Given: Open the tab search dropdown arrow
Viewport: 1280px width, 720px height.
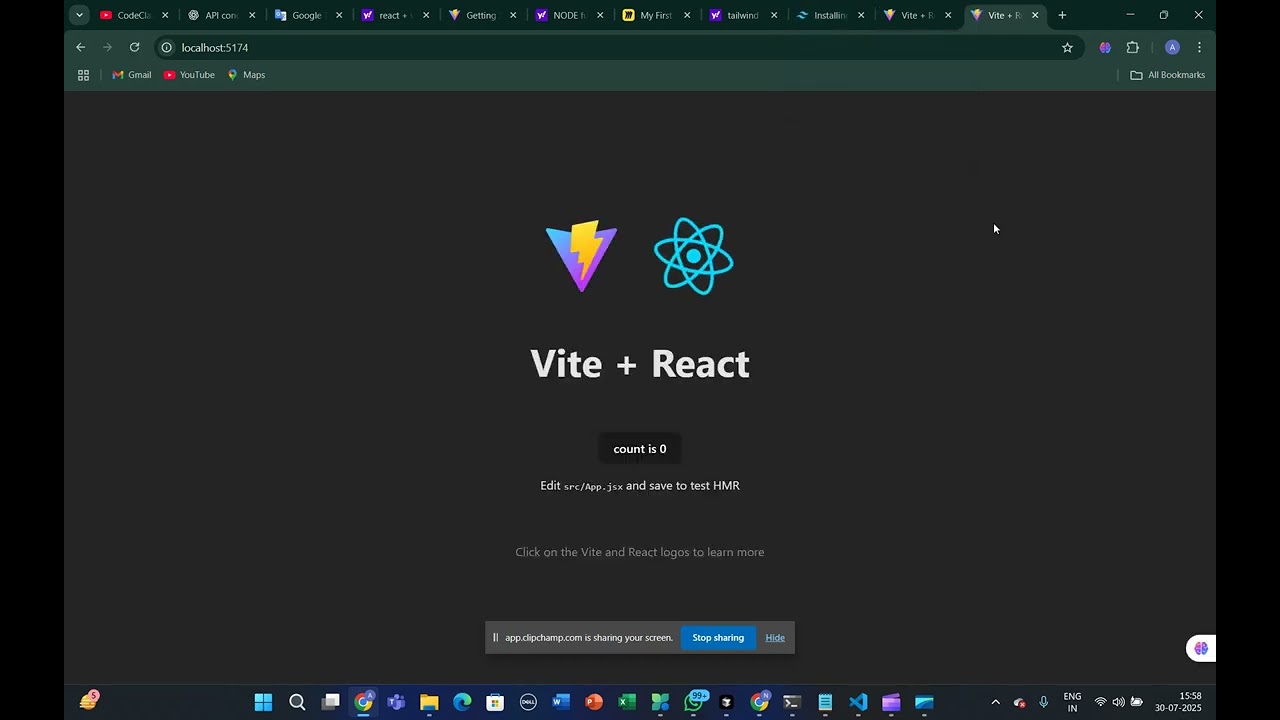Looking at the screenshot, I should (79, 15).
